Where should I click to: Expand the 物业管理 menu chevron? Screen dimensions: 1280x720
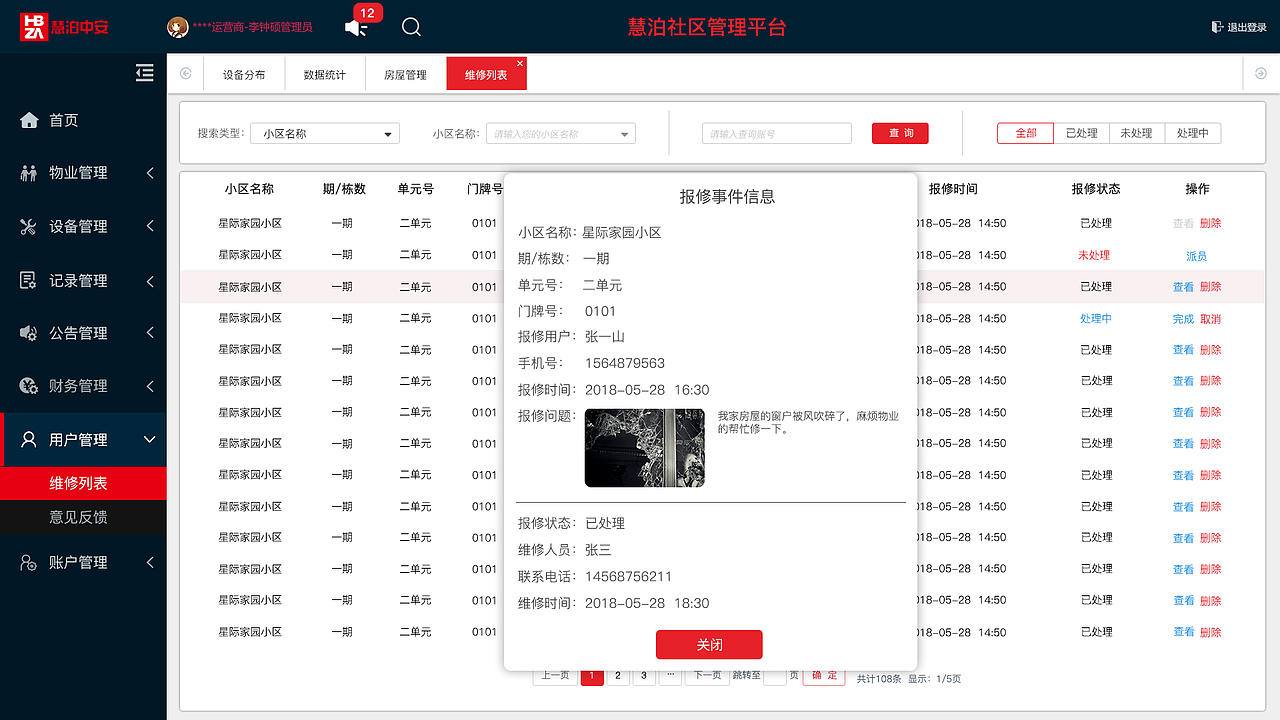pyautogui.click(x=151, y=172)
